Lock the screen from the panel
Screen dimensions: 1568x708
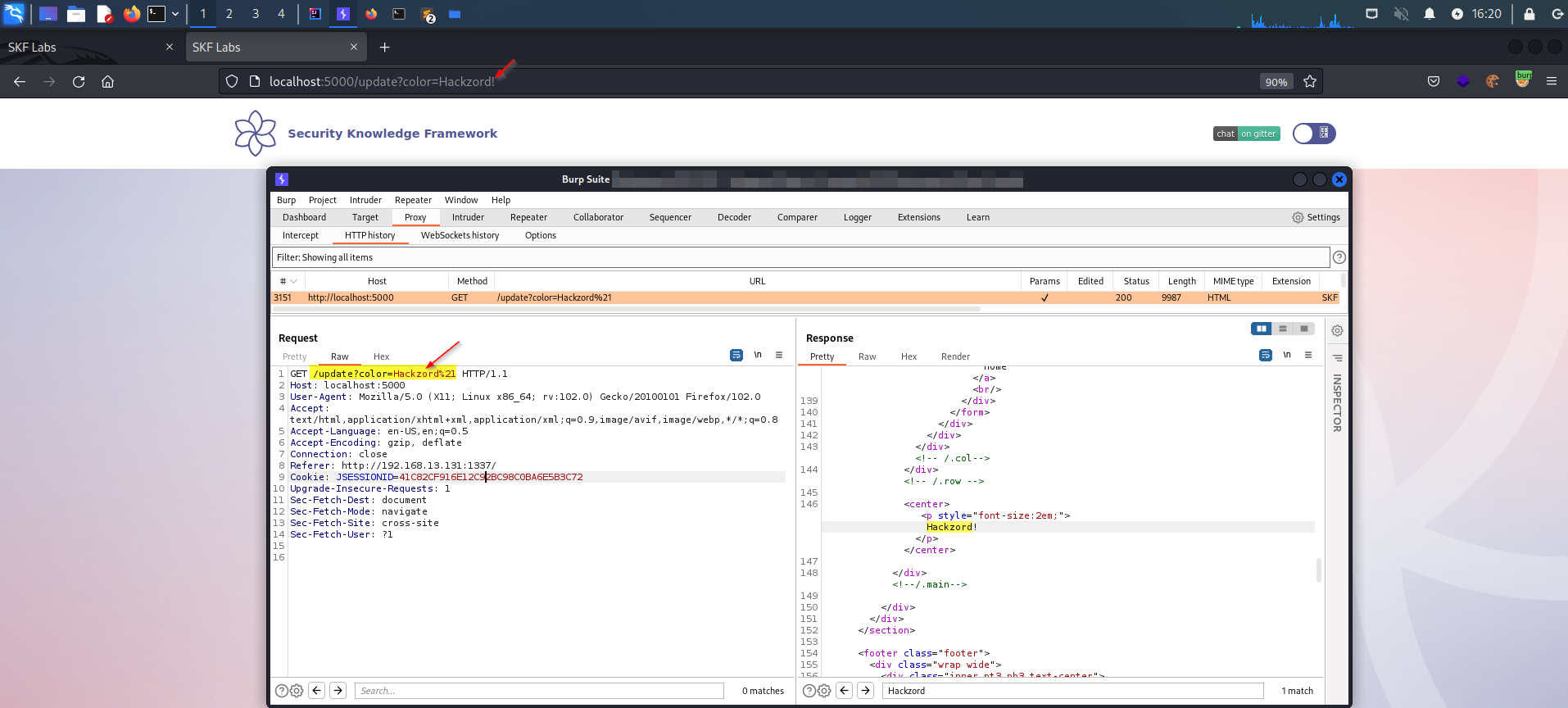(x=1529, y=14)
